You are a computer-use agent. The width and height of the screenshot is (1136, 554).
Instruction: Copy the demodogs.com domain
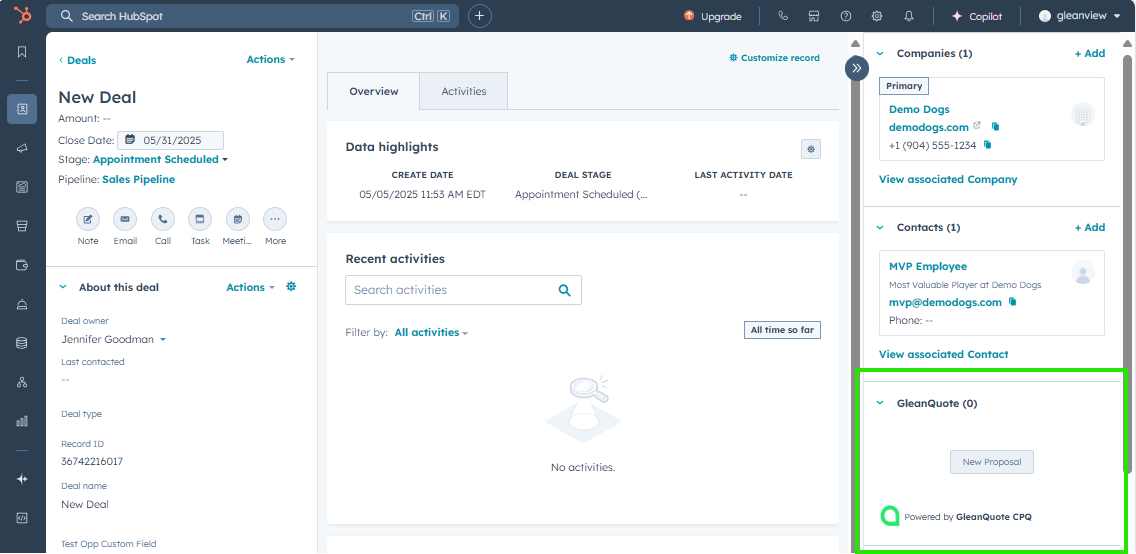coord(995,126)
